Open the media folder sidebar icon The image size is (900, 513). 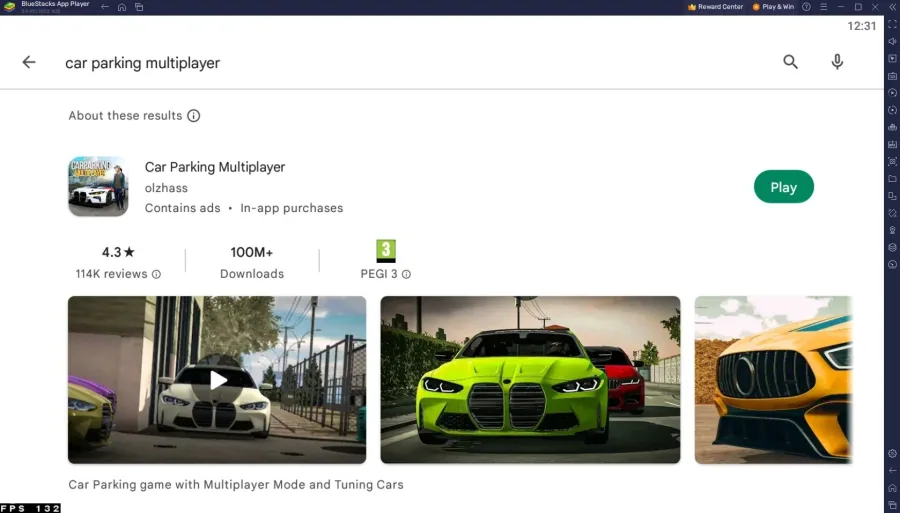tap(892, 179)
